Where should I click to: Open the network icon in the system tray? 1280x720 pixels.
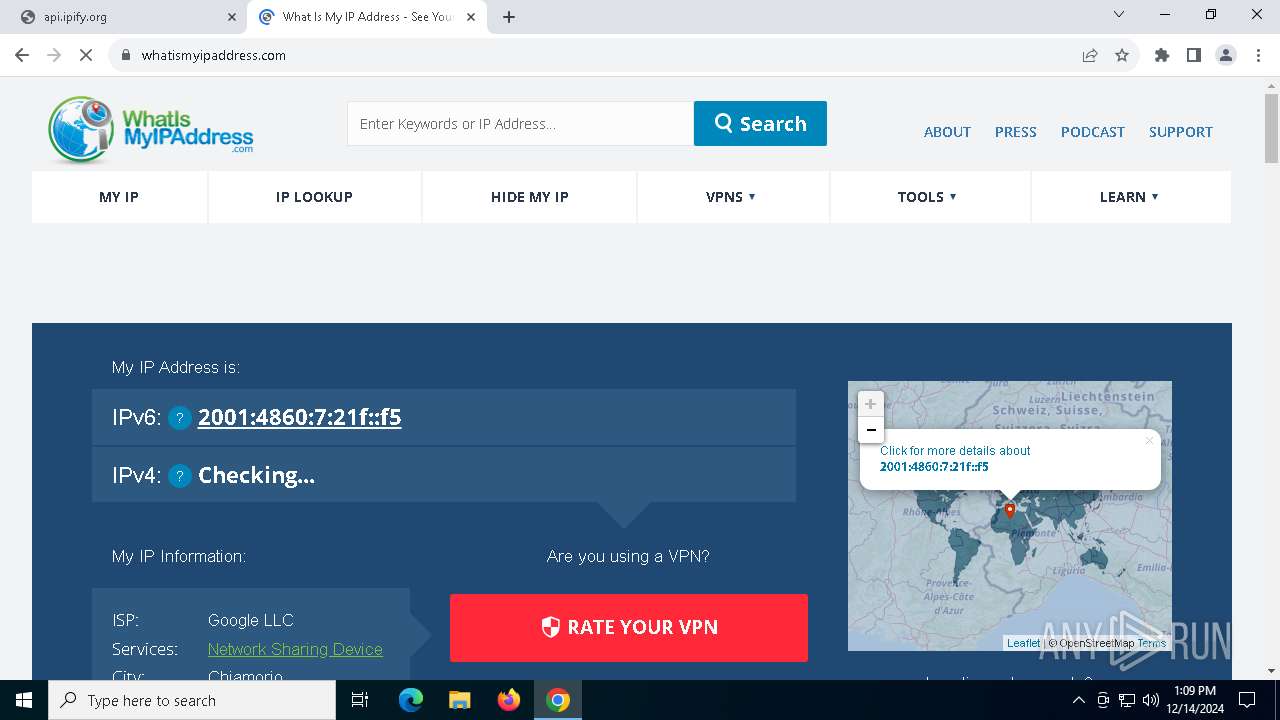tap(1126, 700)
